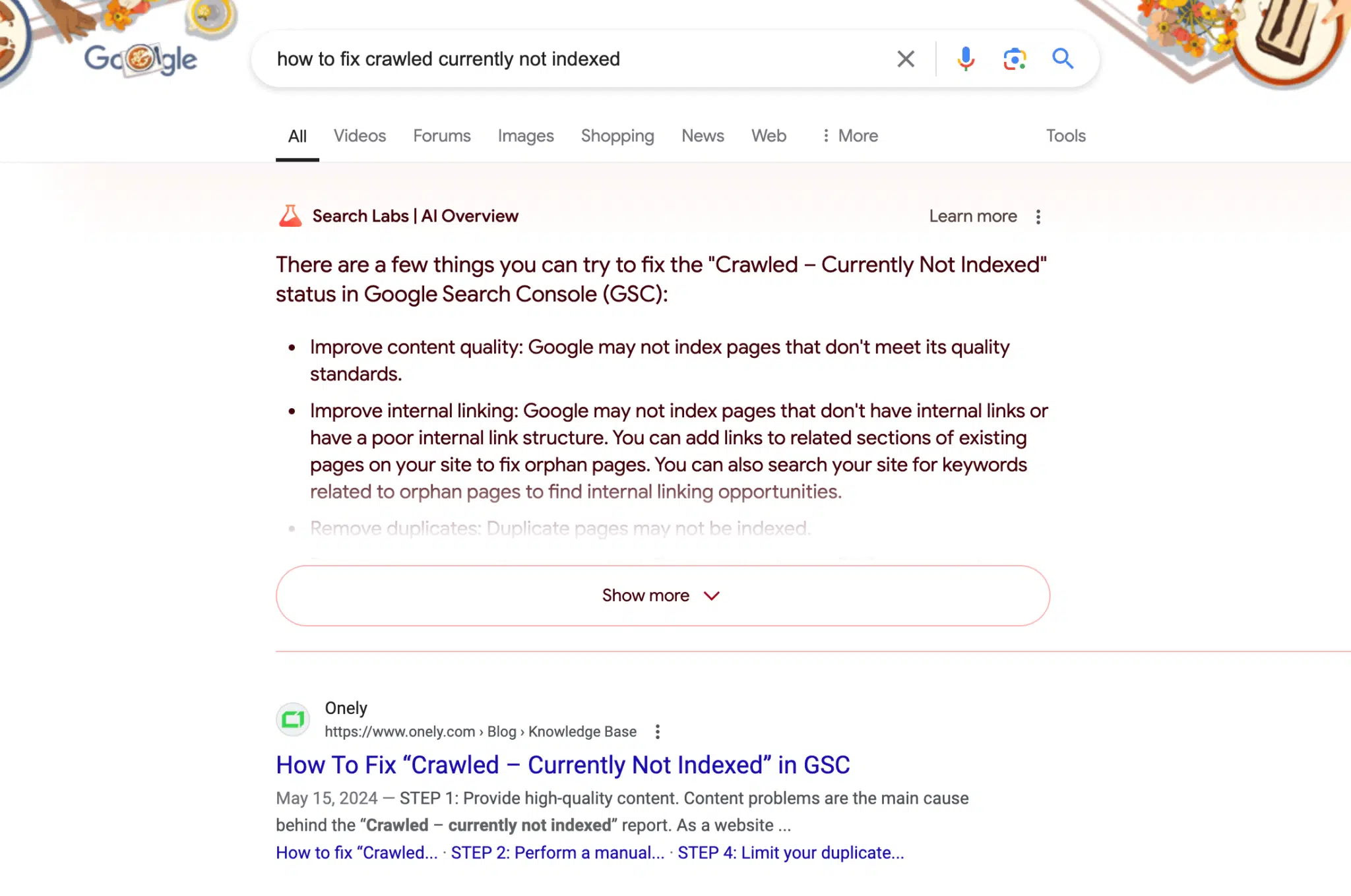Screen dimensions: 1351x896
Task: Select the Forums search filter tab
Action: tap(441, 136)
